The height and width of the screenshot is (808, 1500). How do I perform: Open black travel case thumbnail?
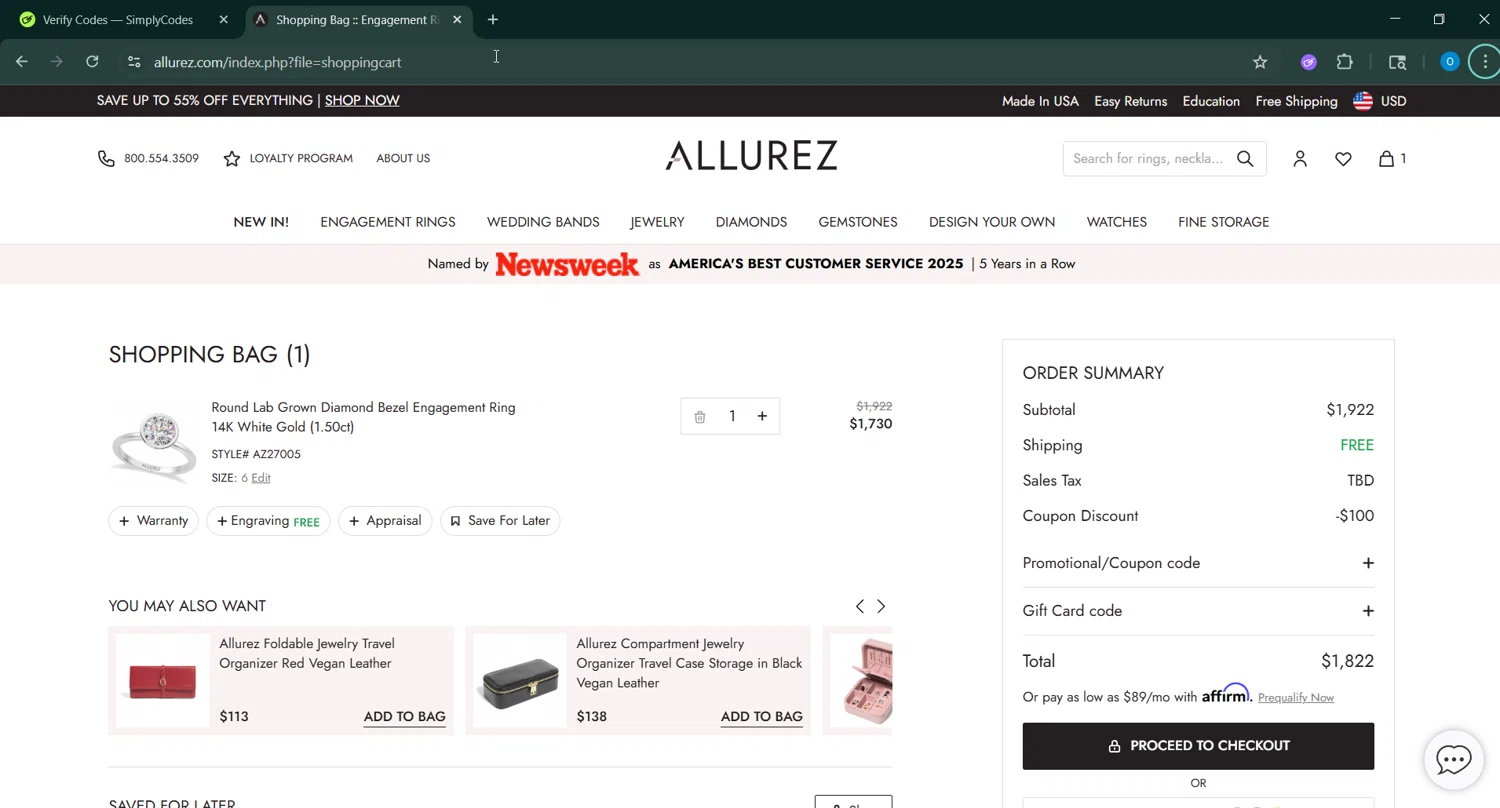click(x=520, y=681)
